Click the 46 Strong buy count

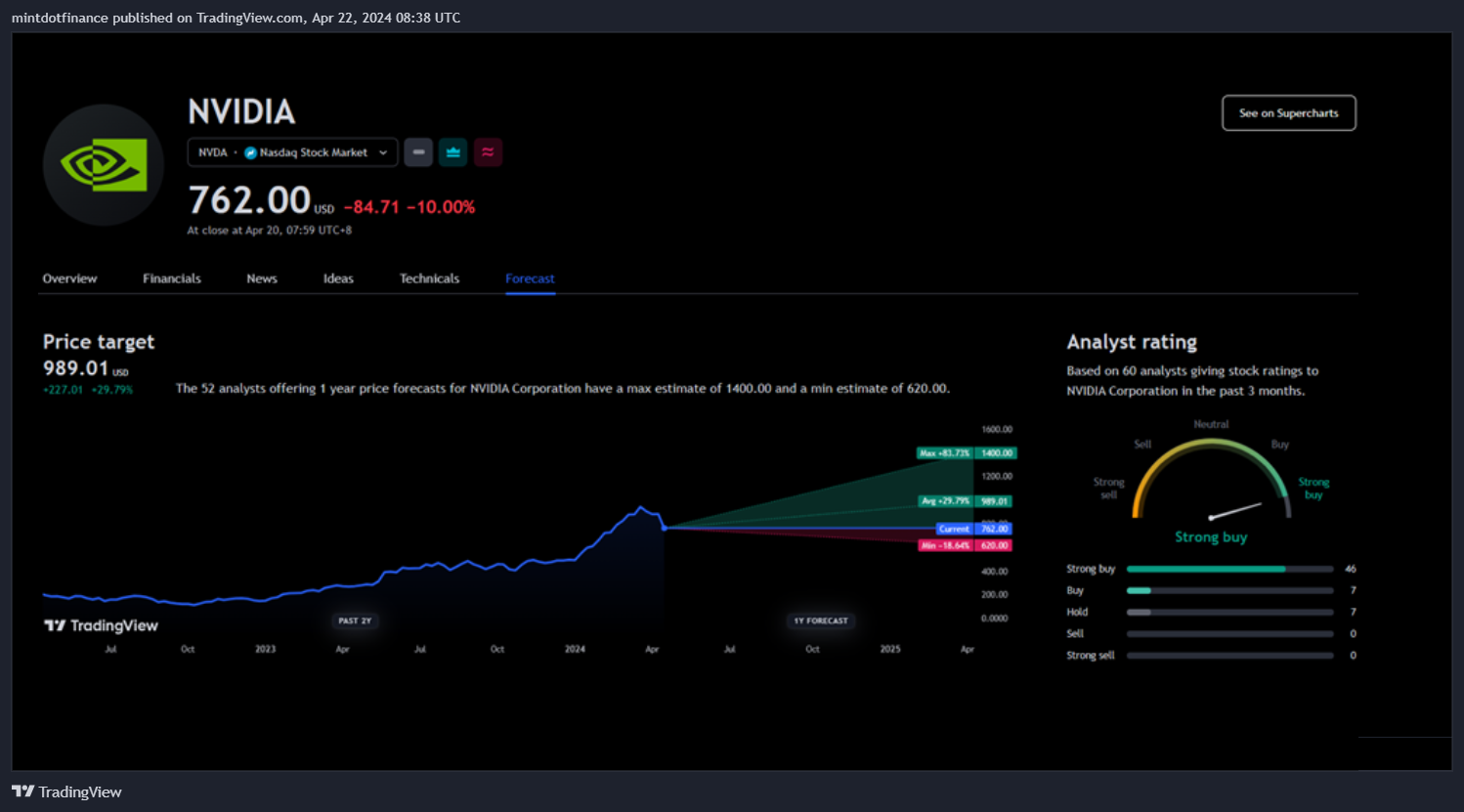pyautogui.click(x=1351, y=569)
